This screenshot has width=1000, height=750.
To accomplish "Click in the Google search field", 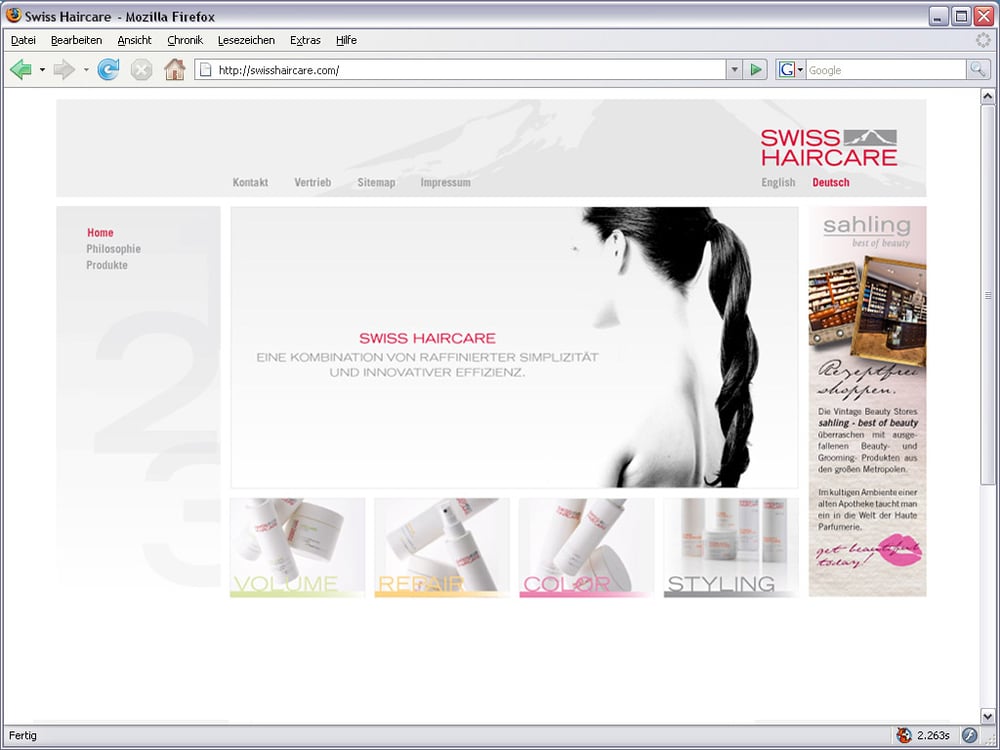I will click(x=886, y=70).
